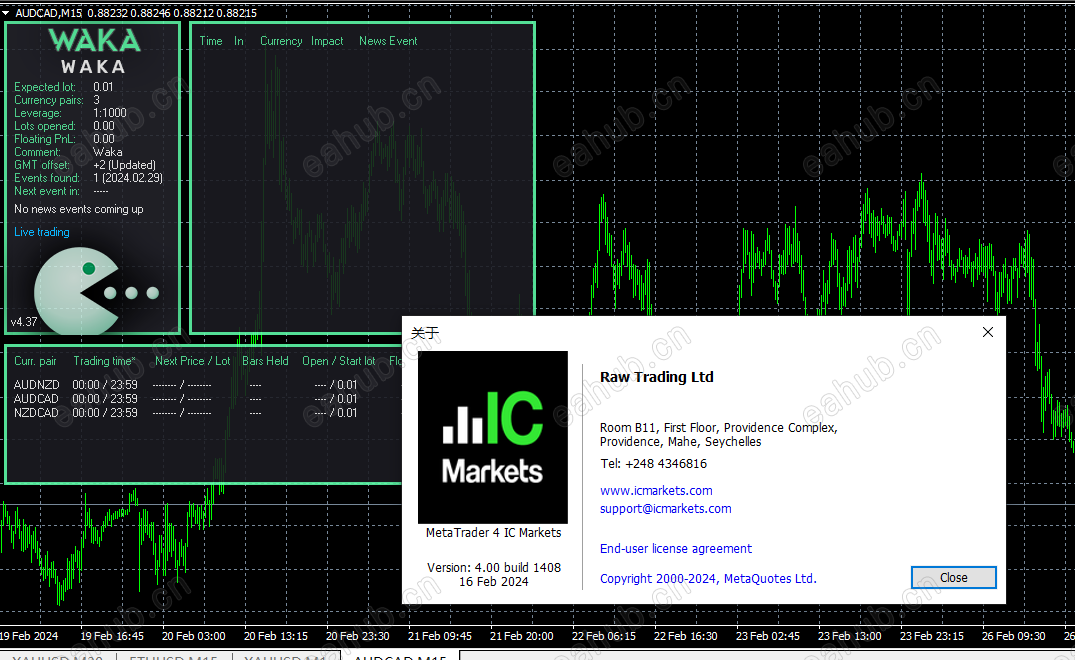The image size is (1075, 660).
Task: Click the 23 Feb 13:00 time axis label
Action: point(849,636)
